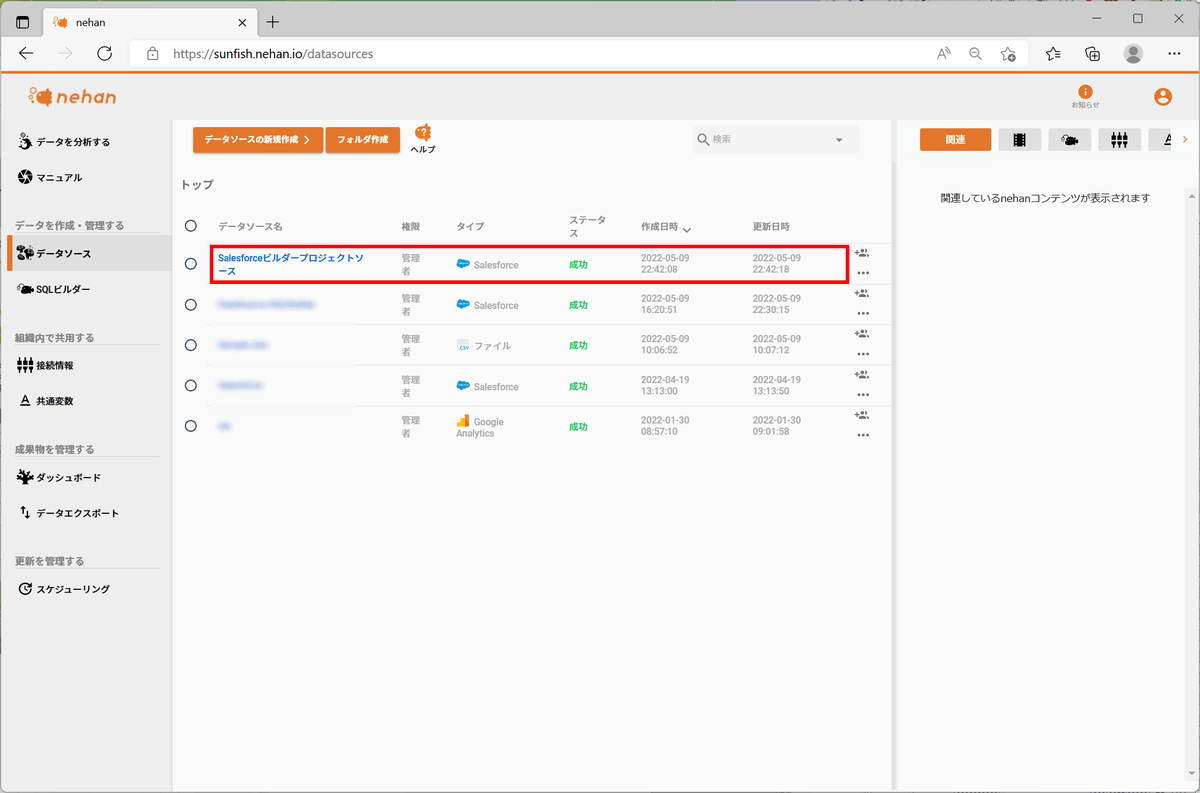This screenshot has width=1200, height=793.
Task: Click the right panel scrollbar up arrow
Action: (x=1191, y=195)
